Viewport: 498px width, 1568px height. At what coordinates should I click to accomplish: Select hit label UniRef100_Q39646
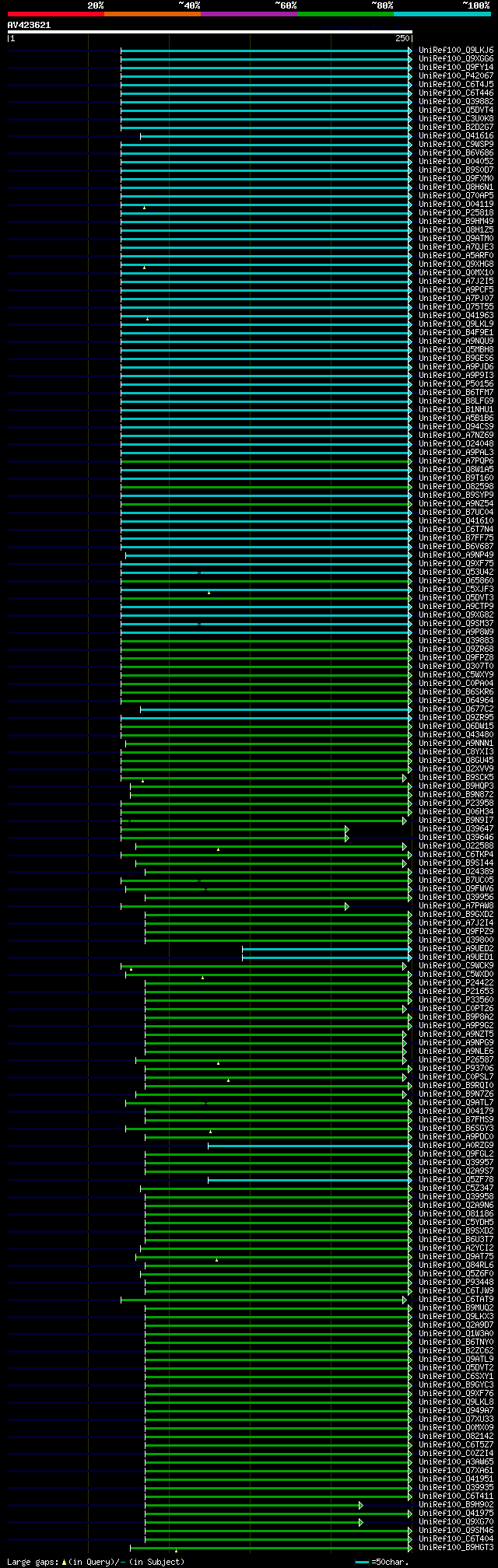(x=456, y=837)
